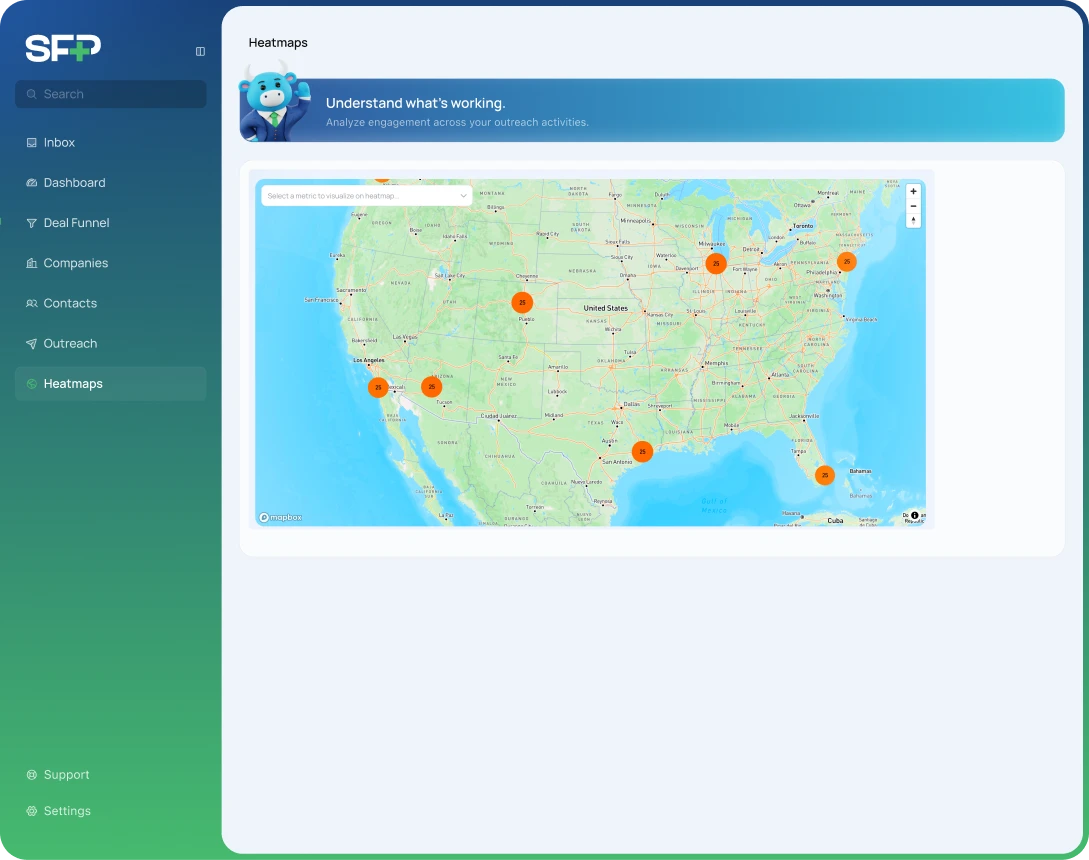This screenshot has width=1089, height=860.
Task: Click the Settings gear icon
Action: 32,811
